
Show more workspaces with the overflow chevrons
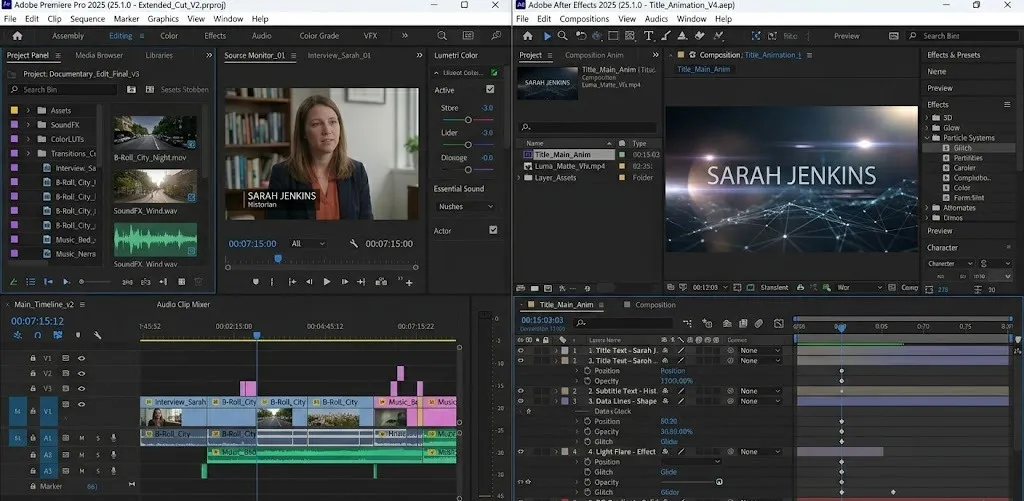click(x=405, y=36)
